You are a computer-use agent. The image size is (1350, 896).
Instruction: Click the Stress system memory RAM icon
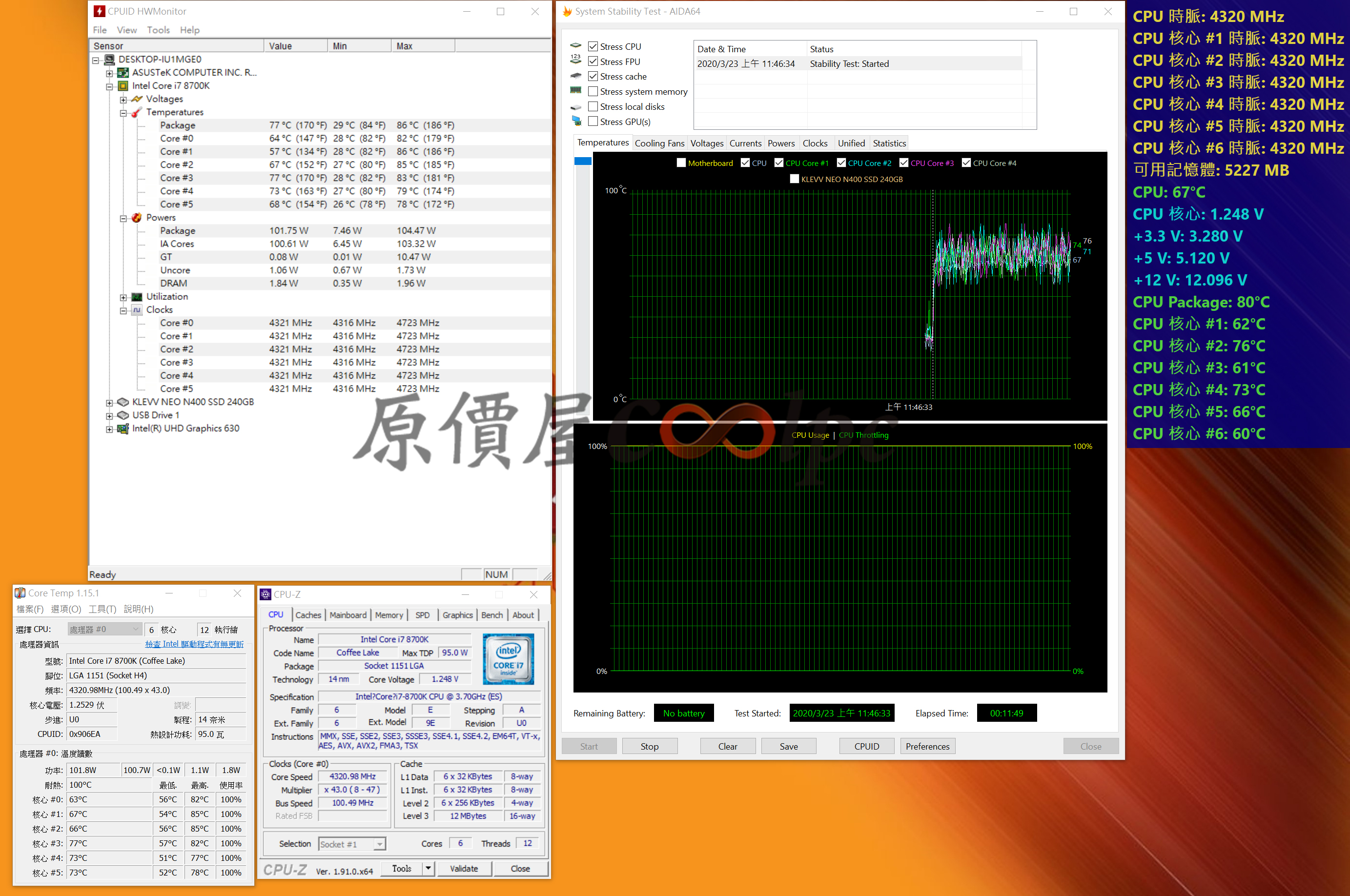(576, 90)
